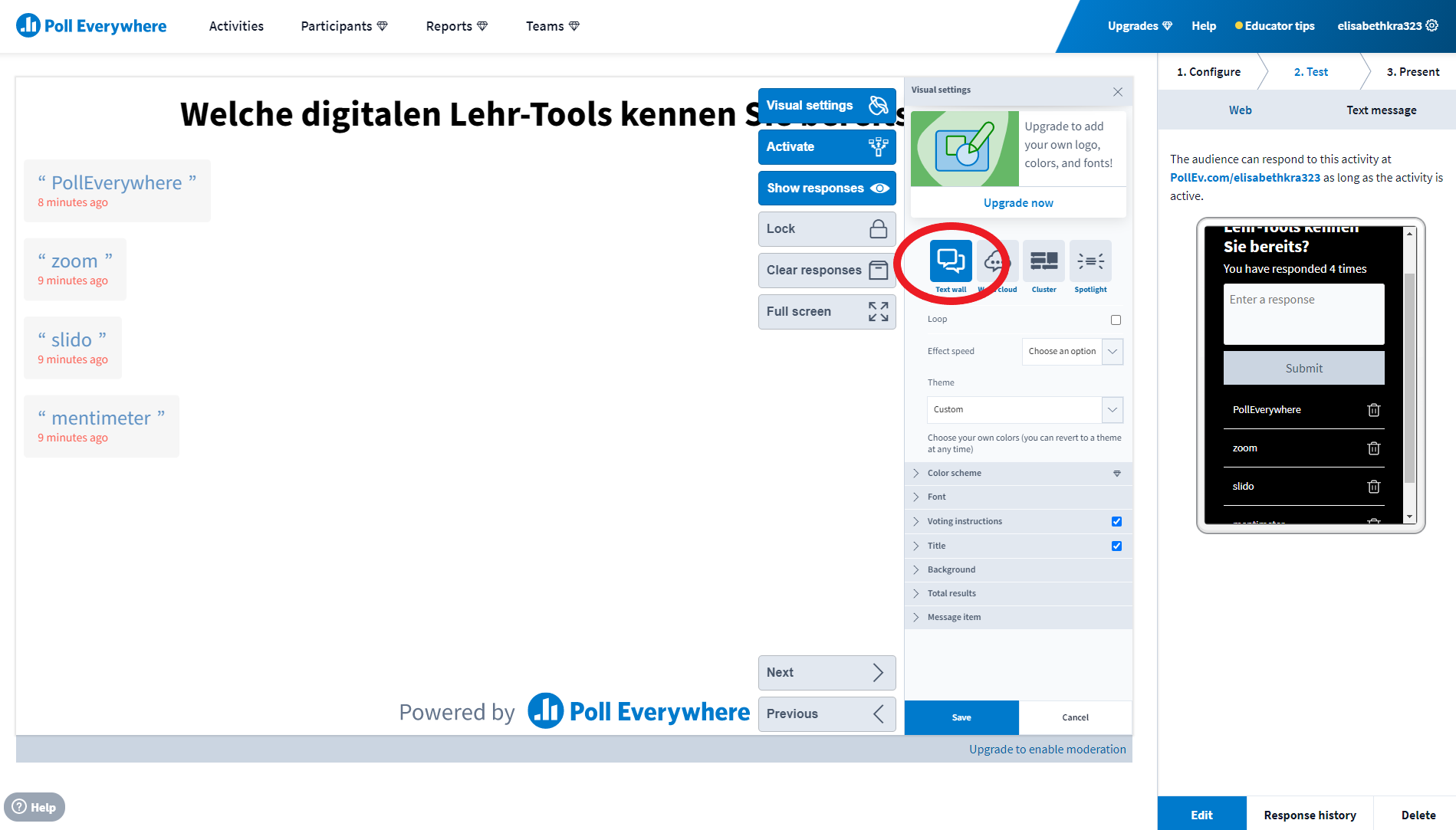Enable the Loop checkbox

coord(1116,320)
